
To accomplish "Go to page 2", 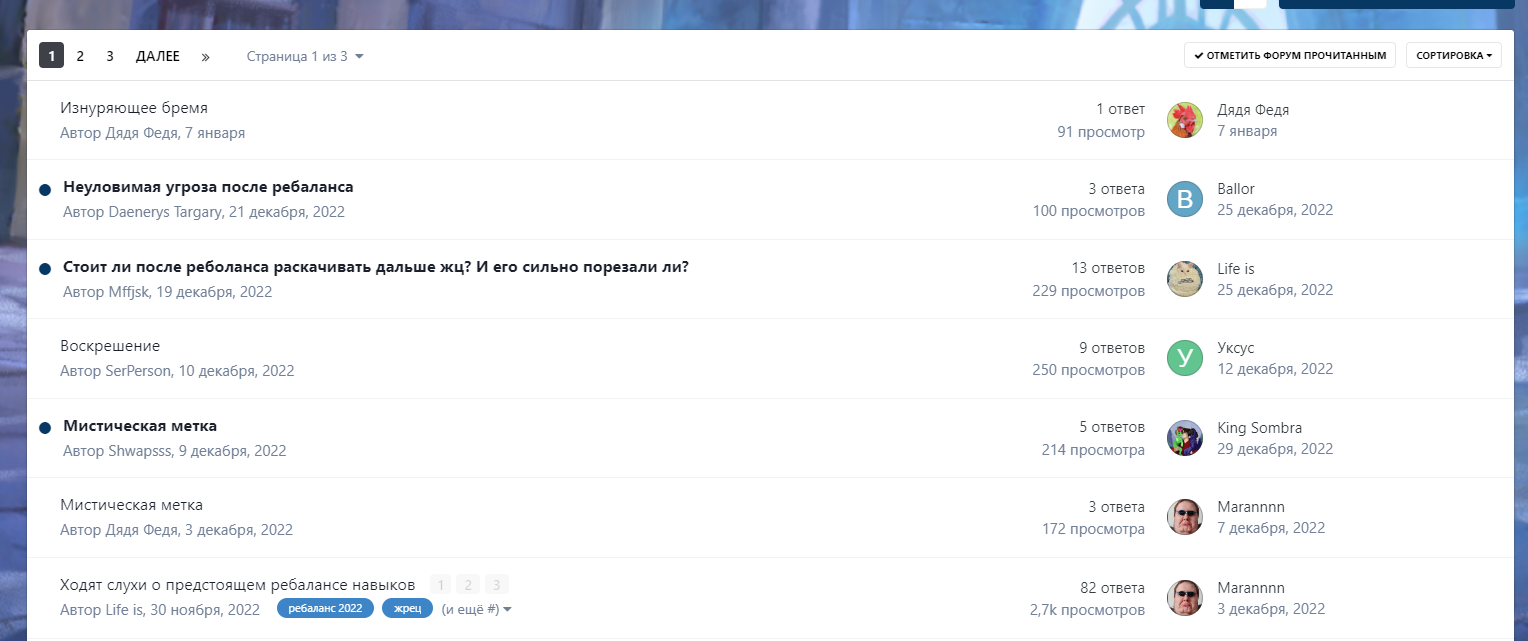I will pos(80,56).
